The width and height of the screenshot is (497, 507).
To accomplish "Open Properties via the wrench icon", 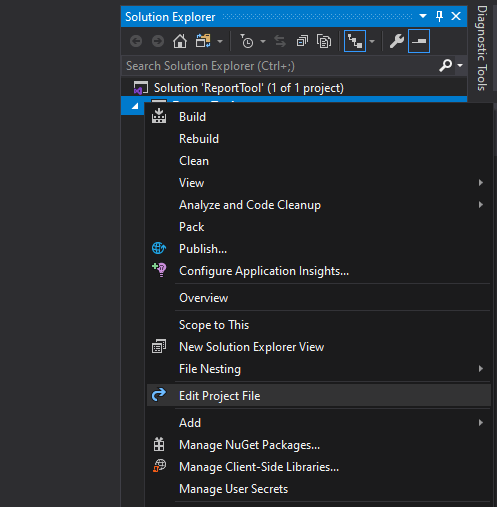I will (x=397, y=41).
